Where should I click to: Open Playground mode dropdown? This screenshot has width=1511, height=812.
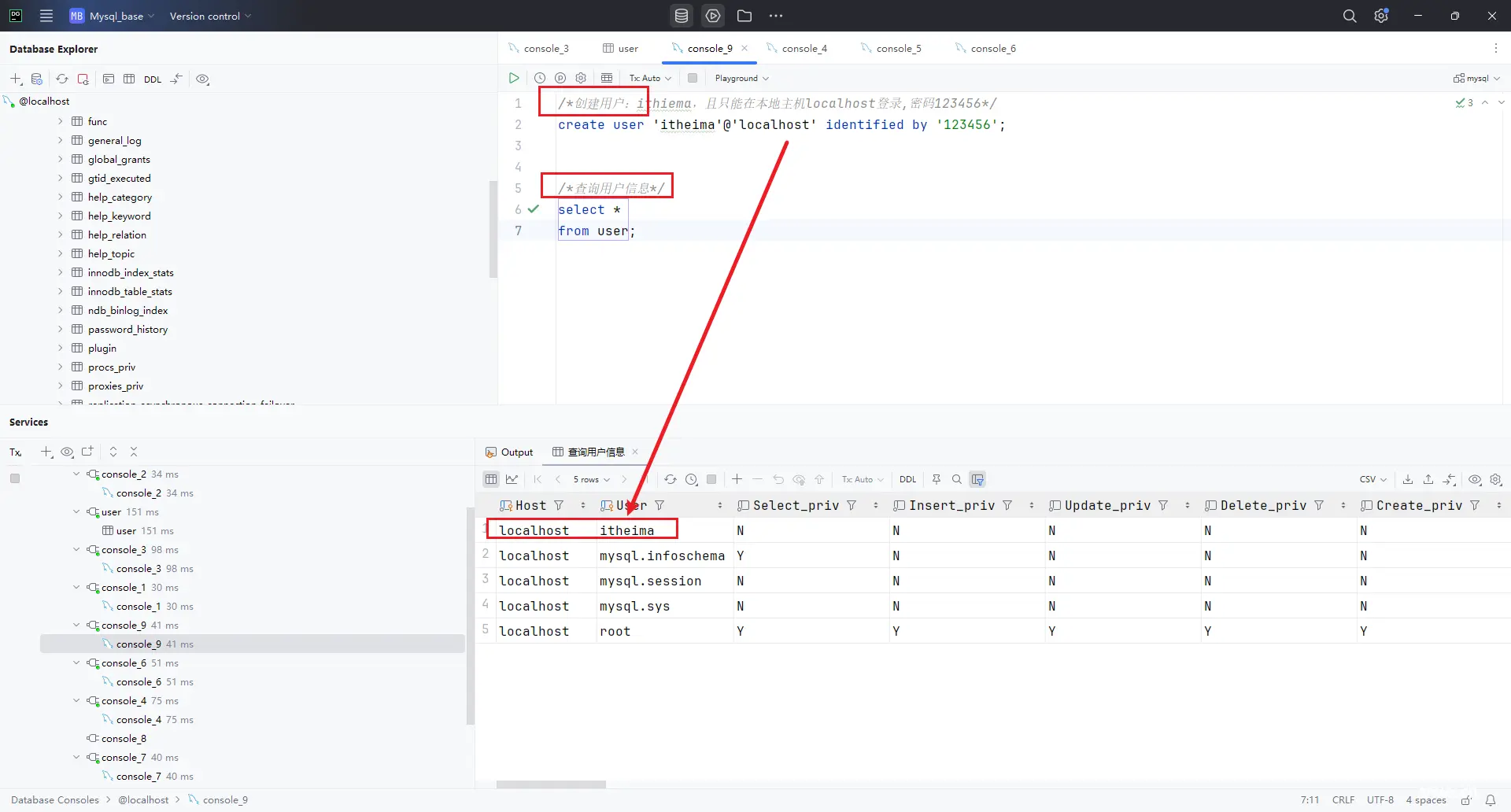tap(742, 78)
